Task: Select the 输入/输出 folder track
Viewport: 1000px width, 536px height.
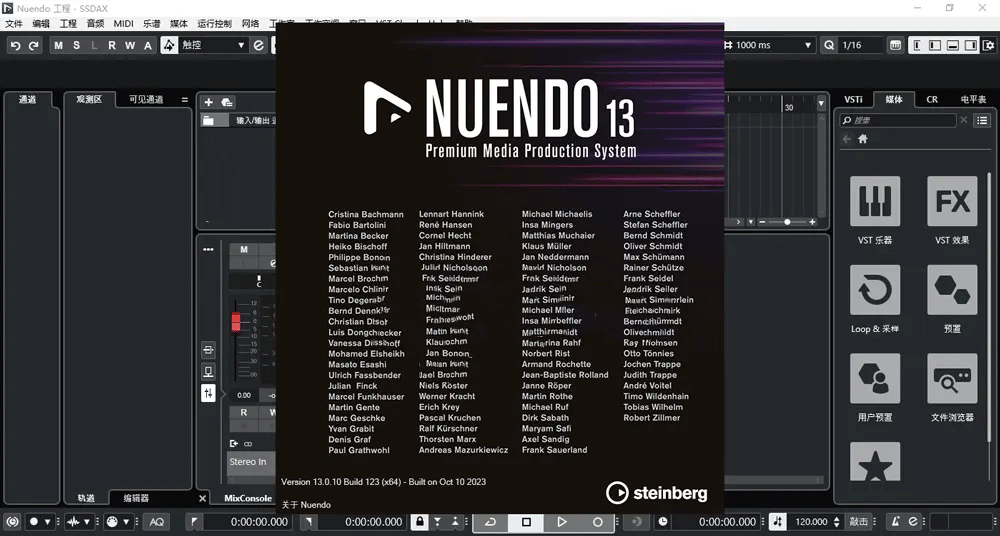Action: tap(239, 120)
